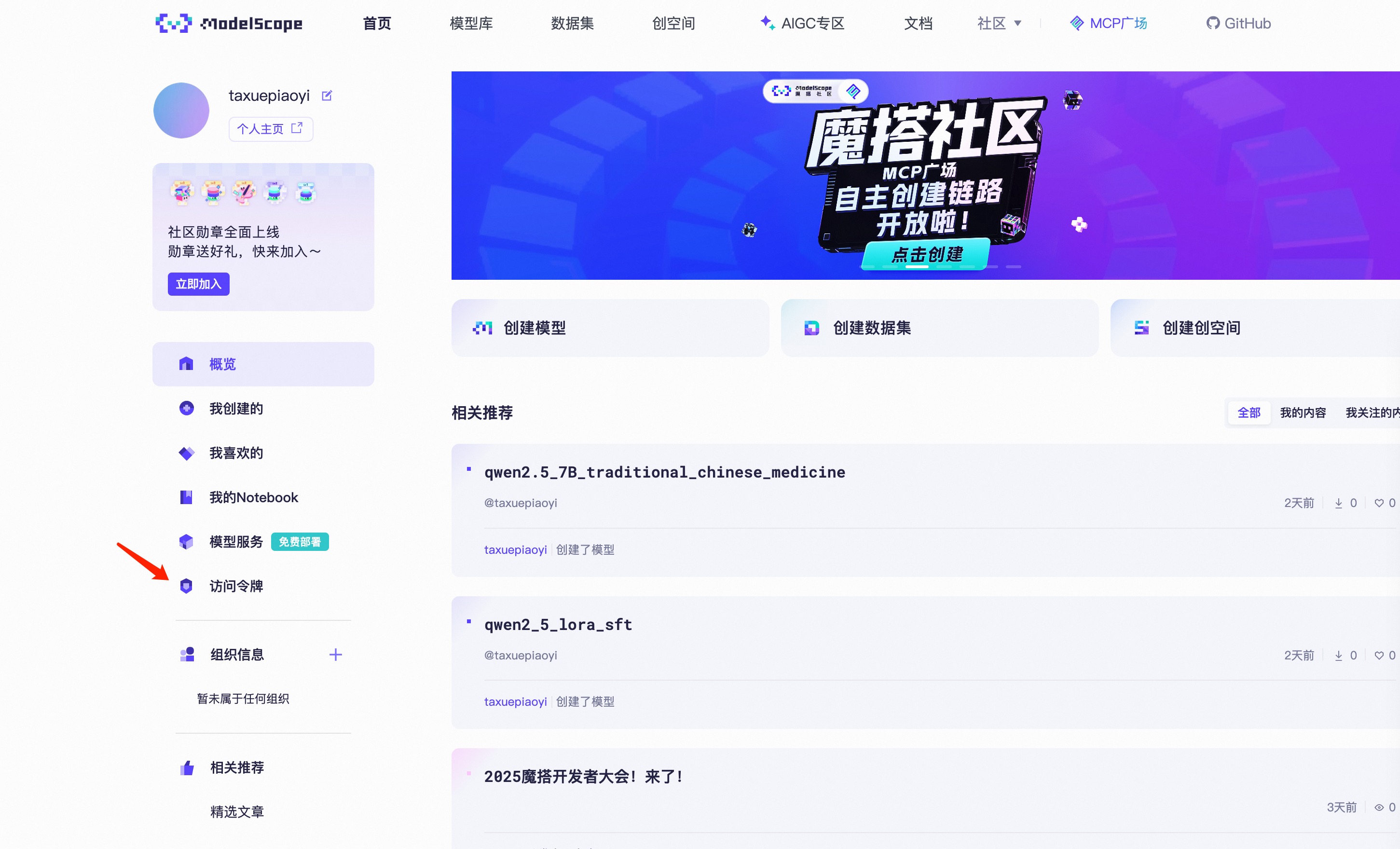Open 我的Notebook from the sidebar

coord(253,497)
